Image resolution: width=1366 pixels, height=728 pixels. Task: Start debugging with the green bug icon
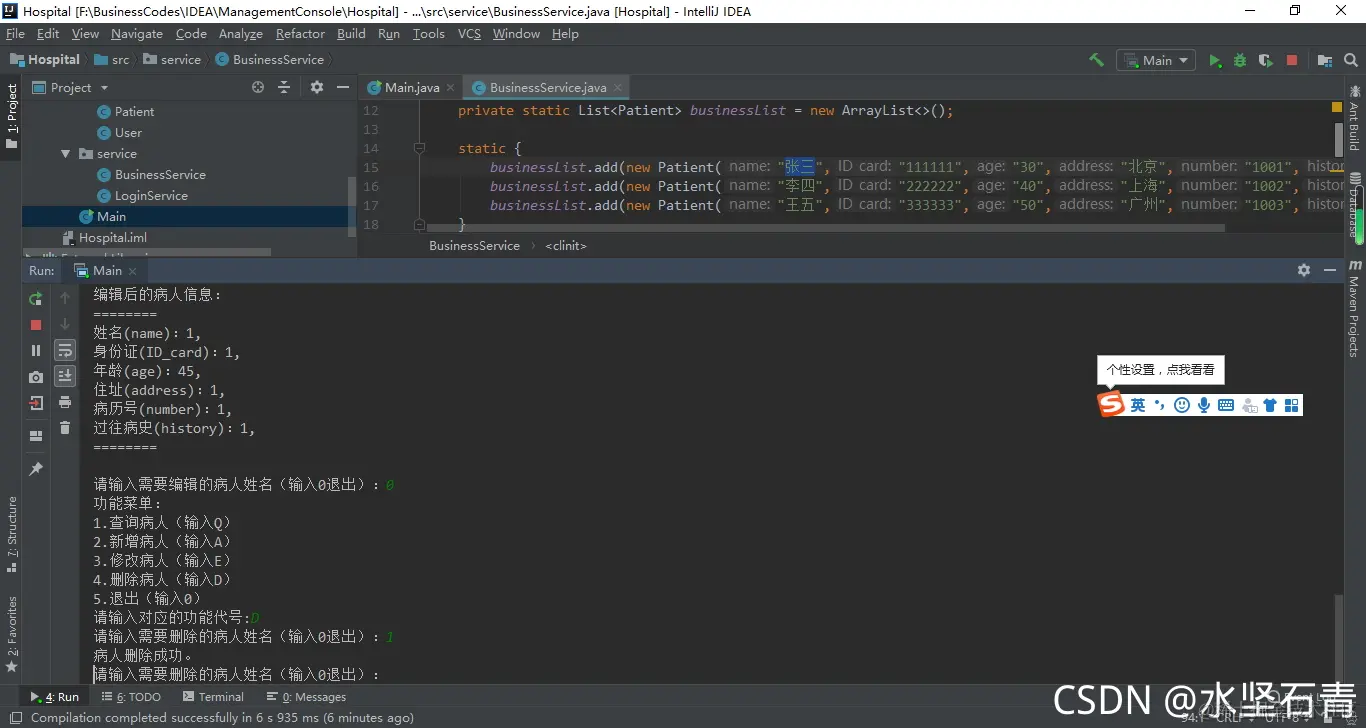tap(1240, 60)
